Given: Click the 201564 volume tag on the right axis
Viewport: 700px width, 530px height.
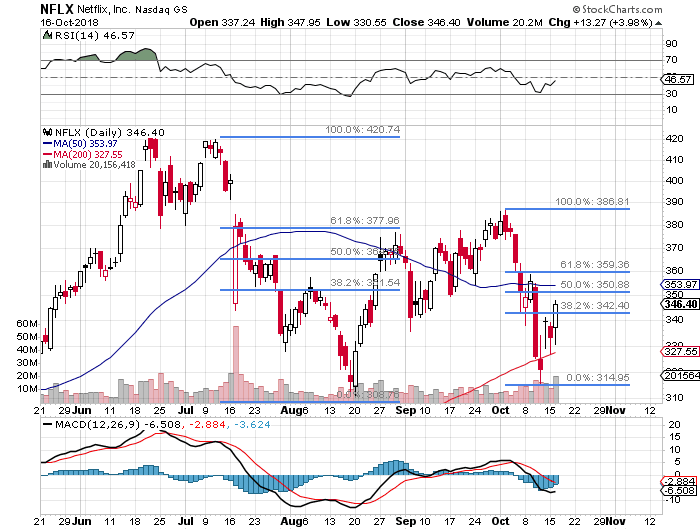Looking at the screenshot, I should tap(680, 376).
